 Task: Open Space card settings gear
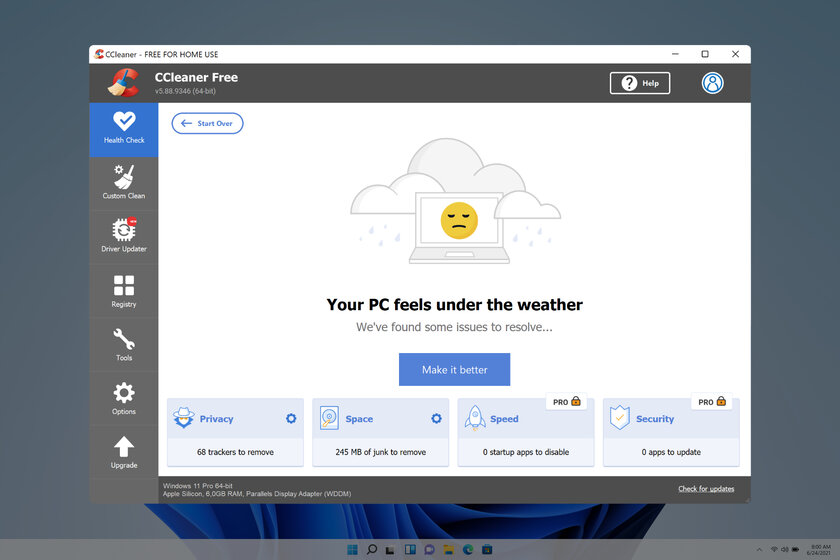(437, 419)
